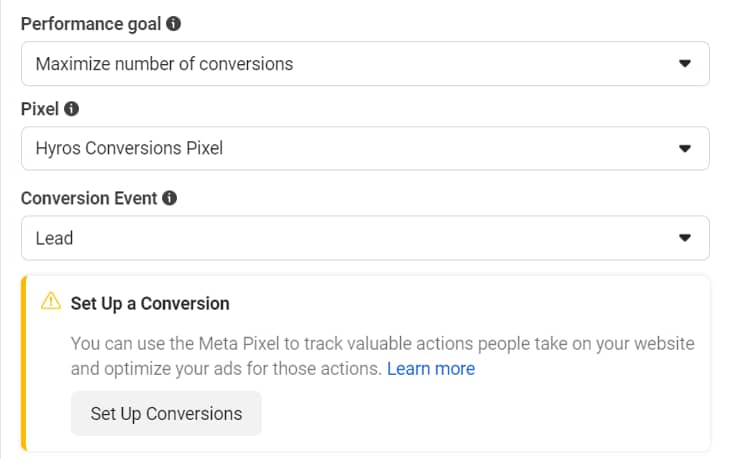Click the caret arrow in Performance goal field
The height and width of the screenshot is (459, 730).
pos(684,63)
